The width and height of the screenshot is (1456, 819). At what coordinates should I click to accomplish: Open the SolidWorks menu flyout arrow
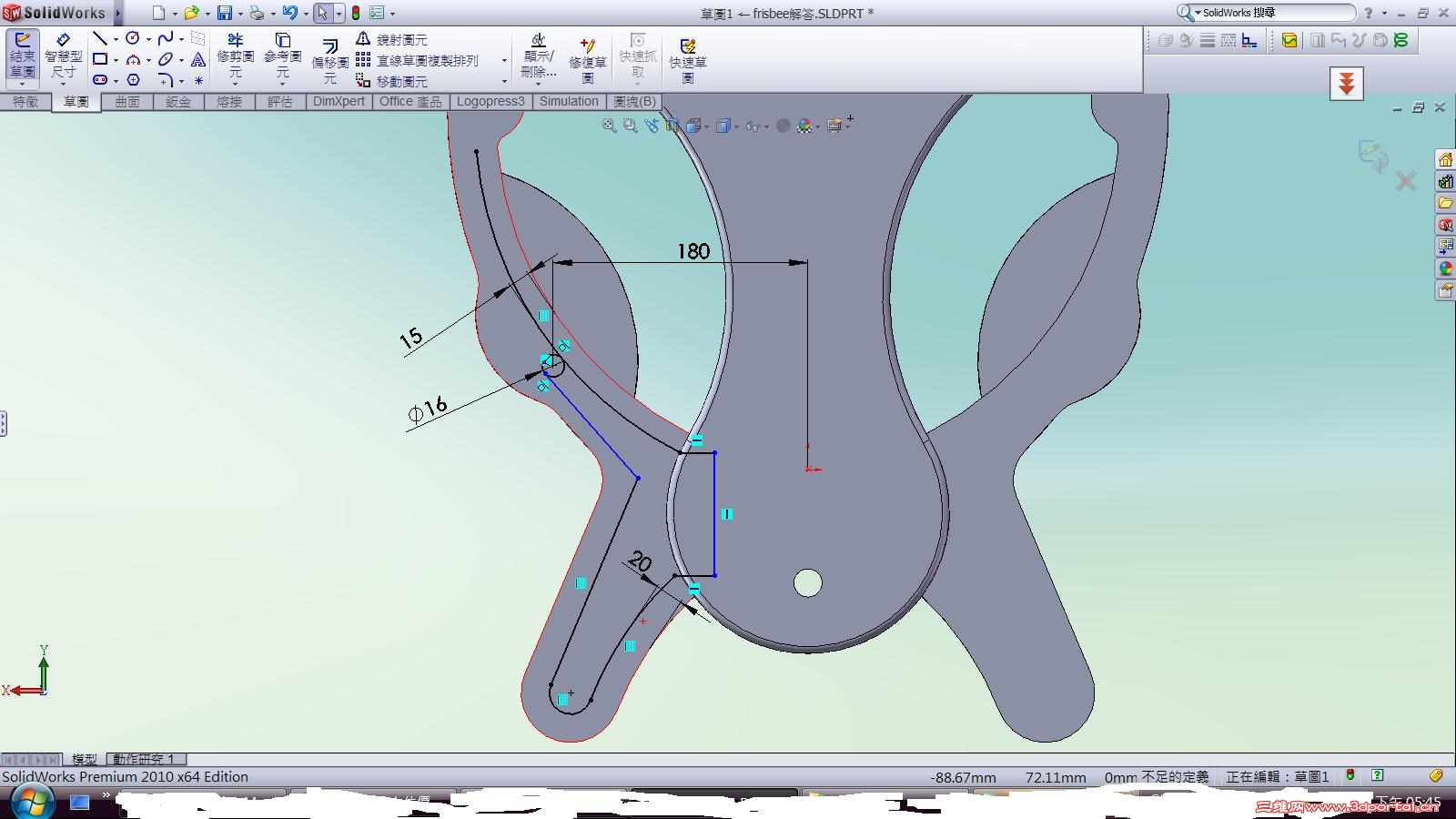point(118,13)
